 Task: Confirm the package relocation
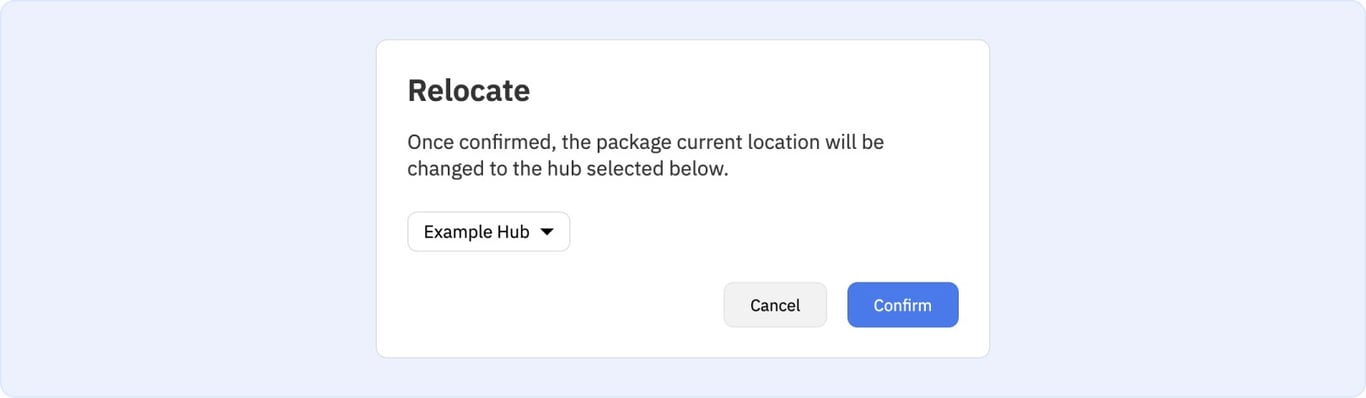point(902,305)
